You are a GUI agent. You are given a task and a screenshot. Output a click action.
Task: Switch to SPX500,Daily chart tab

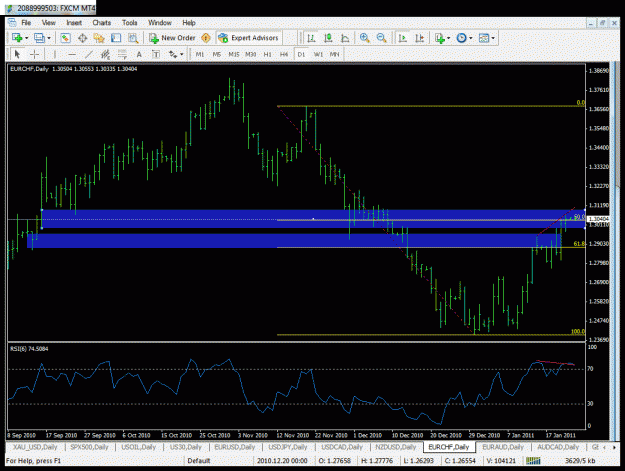point(89,447)
